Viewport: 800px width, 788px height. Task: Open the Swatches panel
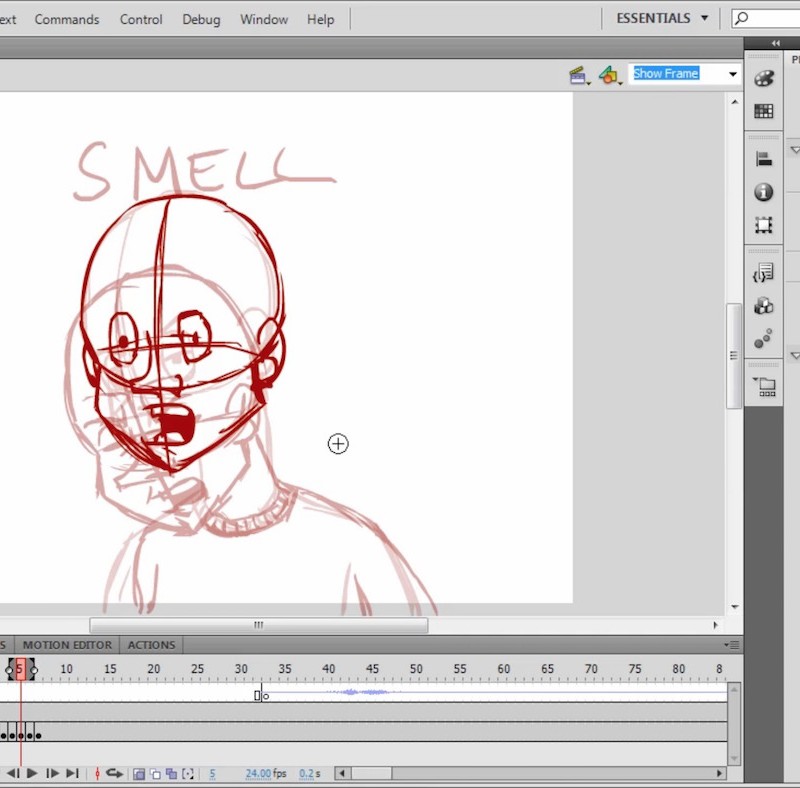coord(763,110)
